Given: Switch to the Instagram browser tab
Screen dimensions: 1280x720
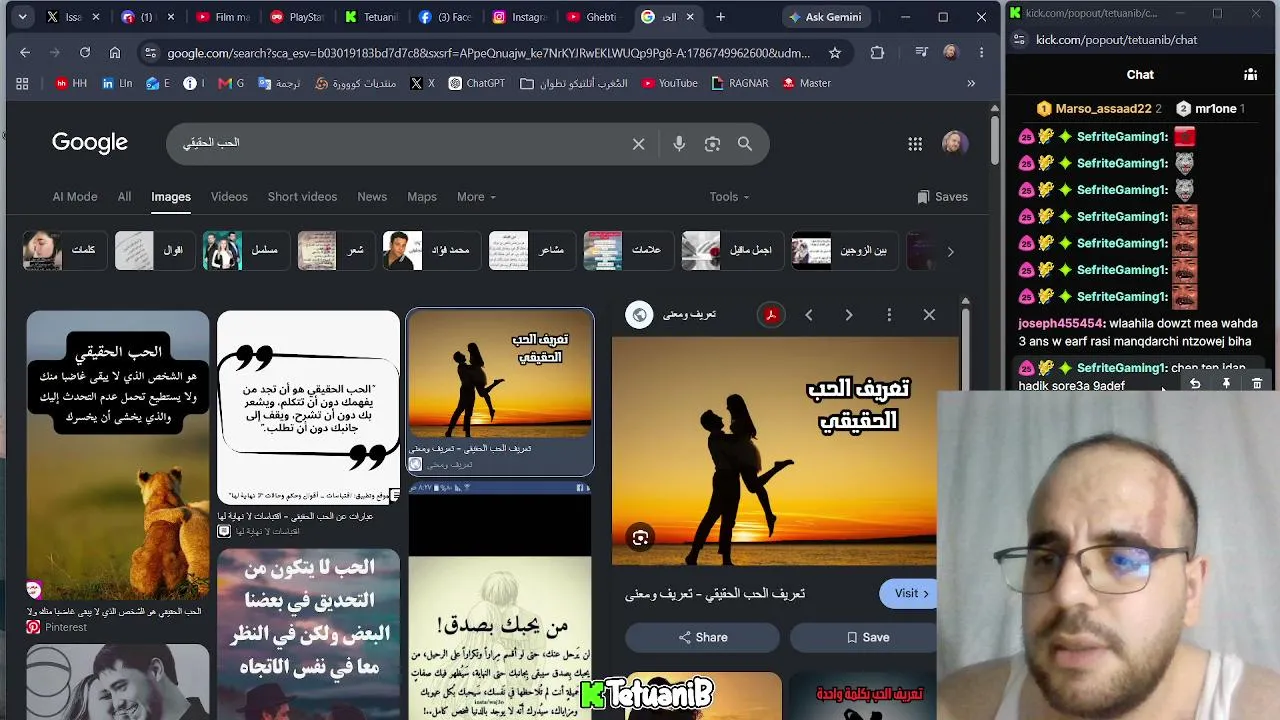Looking at the screenshot, I should [x=519, y=17].
